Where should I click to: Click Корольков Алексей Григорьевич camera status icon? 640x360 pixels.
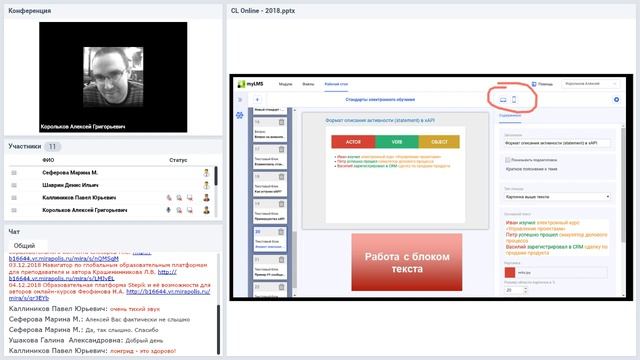tap(179, 210)
